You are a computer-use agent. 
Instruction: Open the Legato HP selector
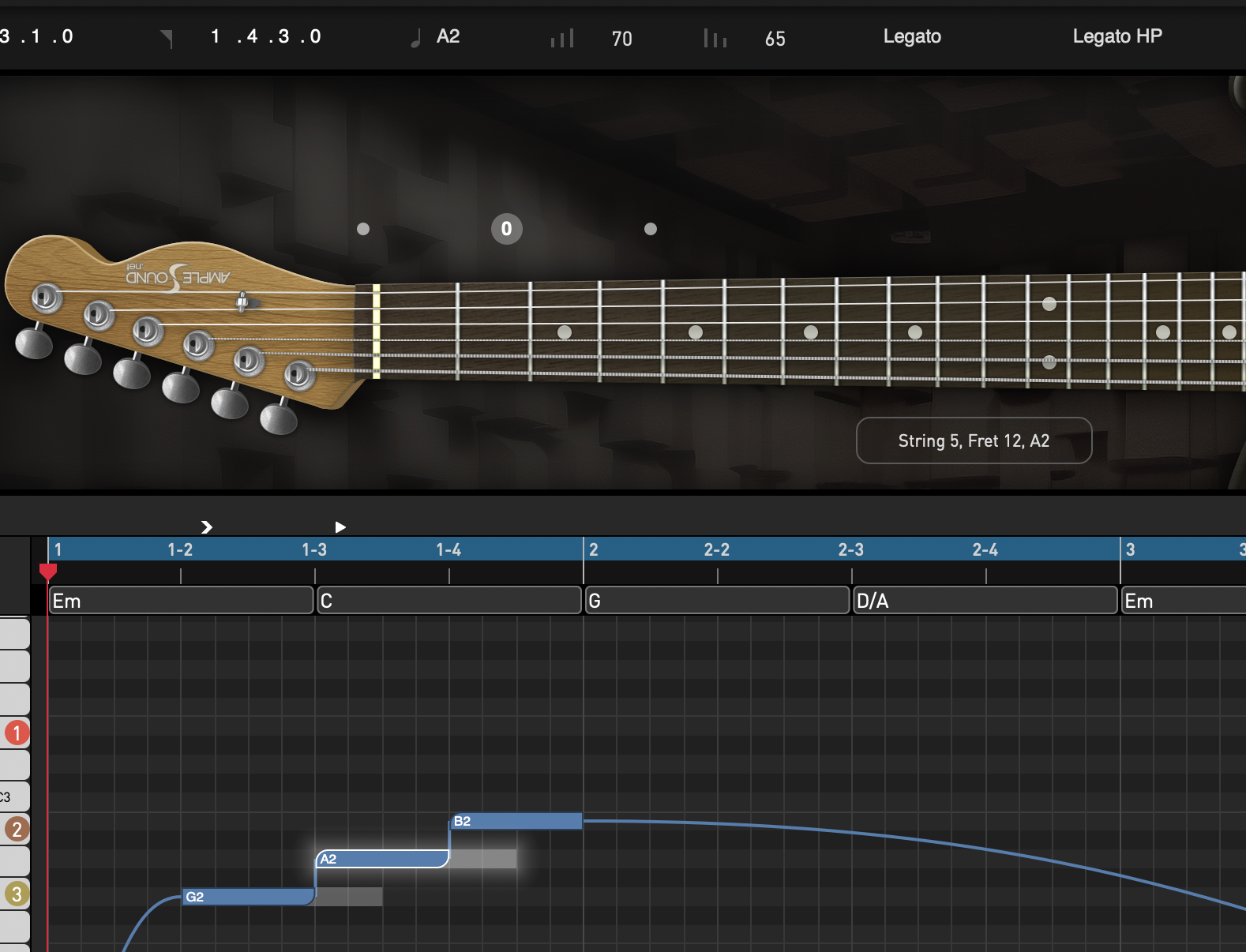1117,36
